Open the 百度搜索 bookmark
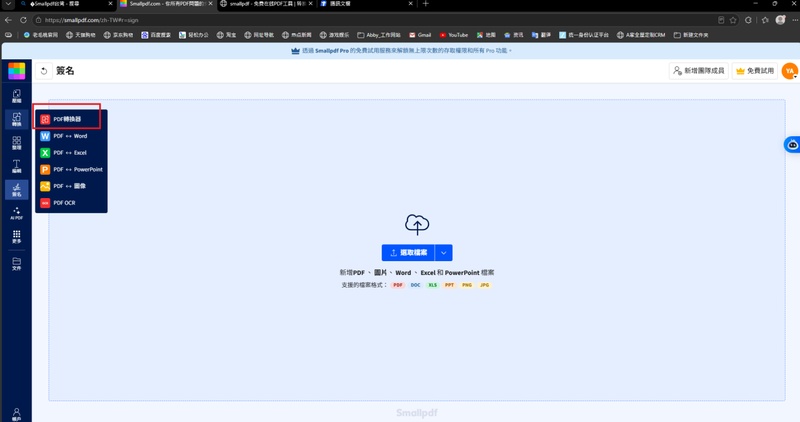This screenshot has height=422, width=800. 156,35
